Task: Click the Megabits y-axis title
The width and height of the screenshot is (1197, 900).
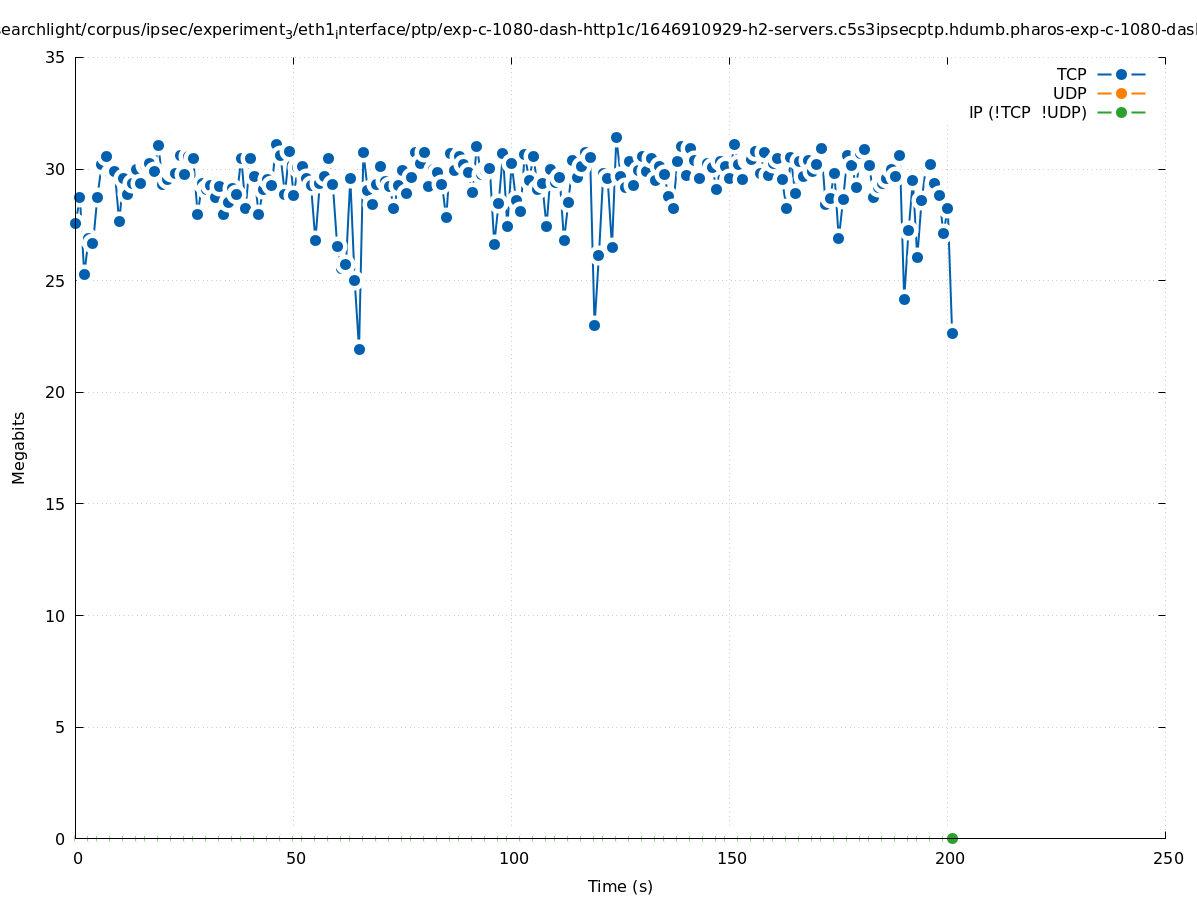Action: (19, 447)
